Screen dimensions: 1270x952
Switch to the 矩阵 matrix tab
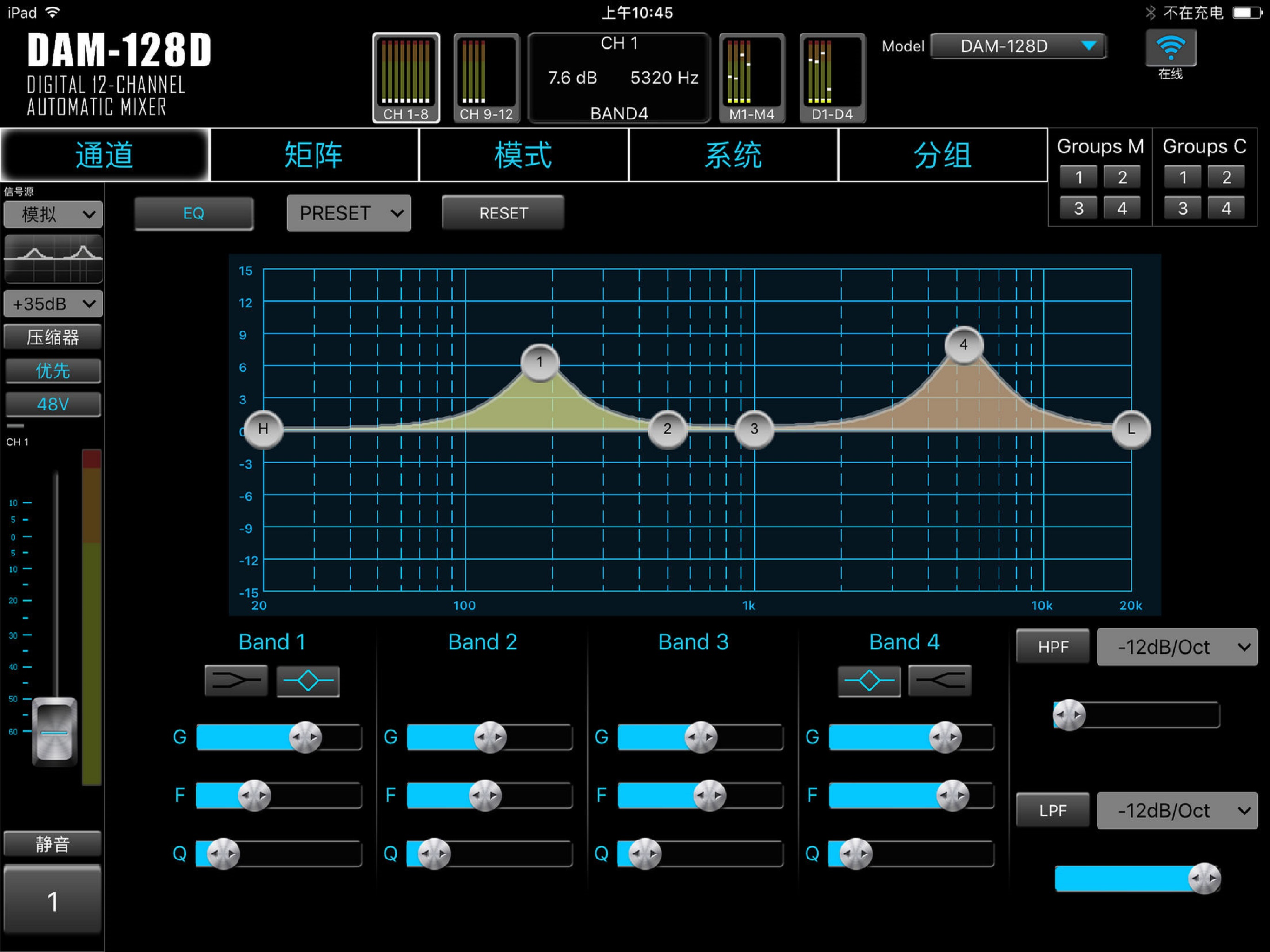pyautogui.click(x=314, y=155)
